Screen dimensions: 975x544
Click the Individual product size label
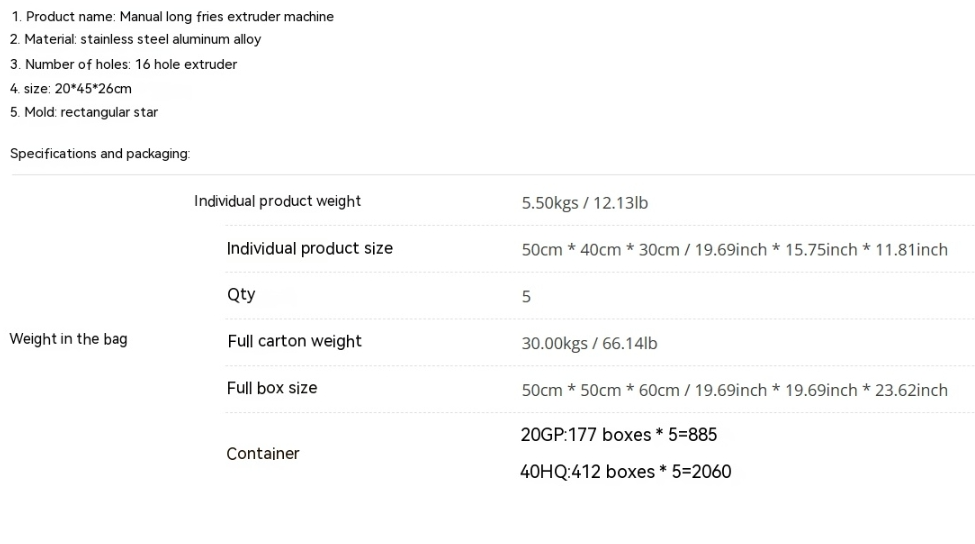tap(310, 249)
